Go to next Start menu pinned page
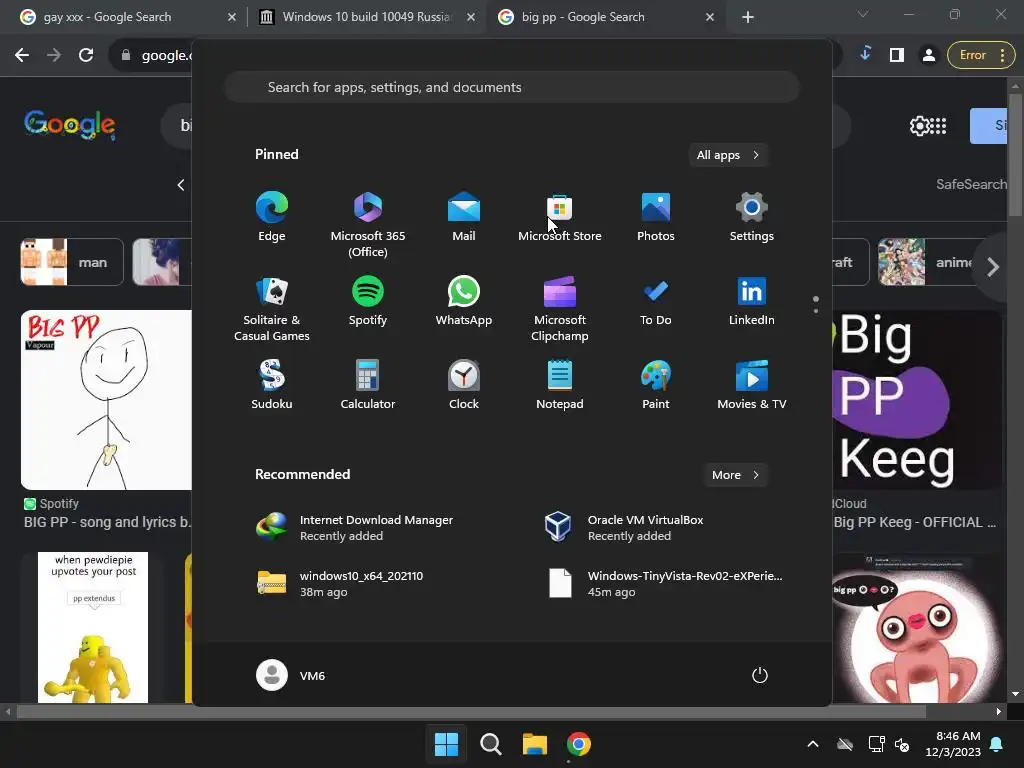Viewport: 1024px width, 768px height. pos(816,310)
